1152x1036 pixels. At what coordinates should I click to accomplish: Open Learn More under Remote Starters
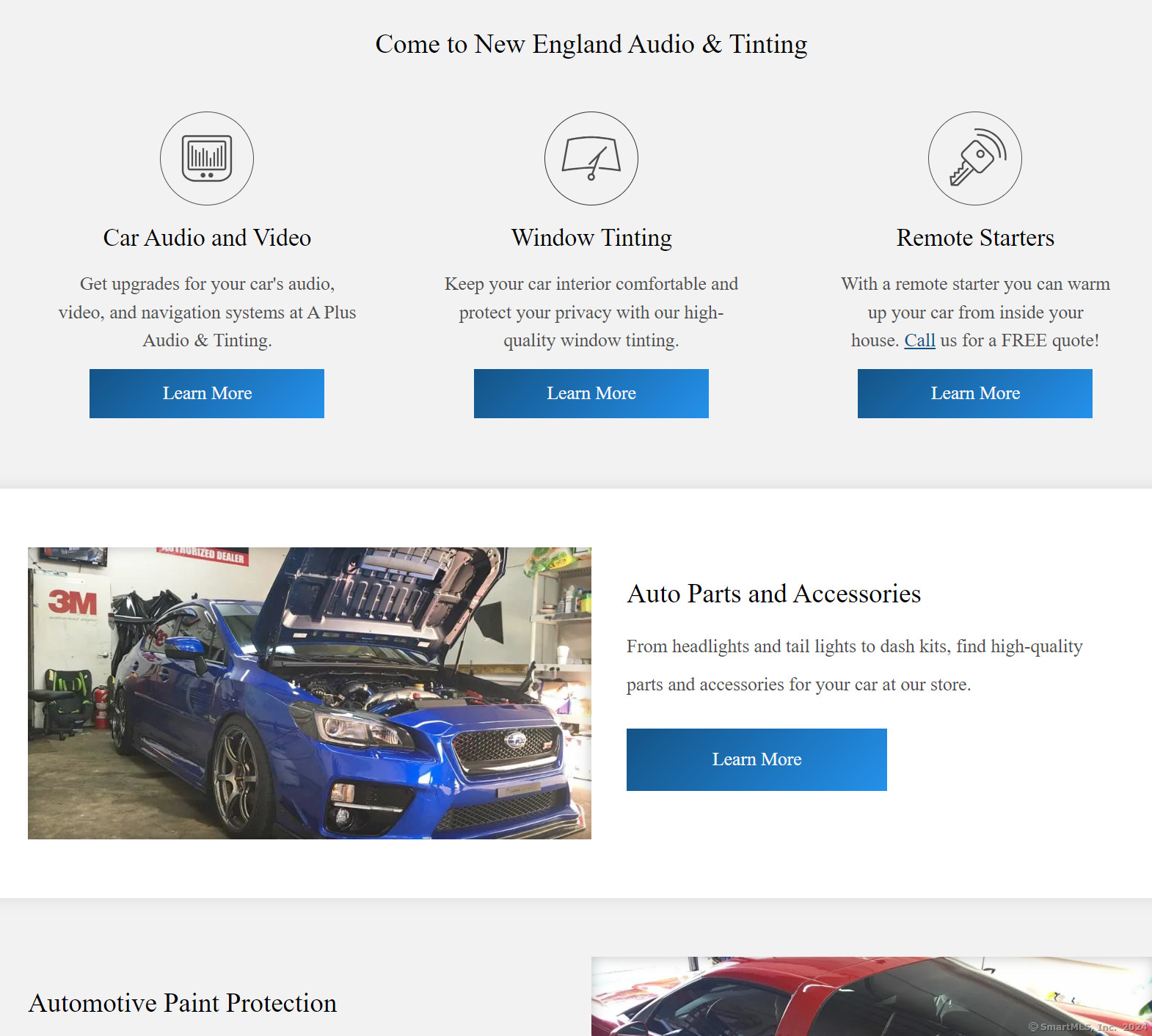975,393
